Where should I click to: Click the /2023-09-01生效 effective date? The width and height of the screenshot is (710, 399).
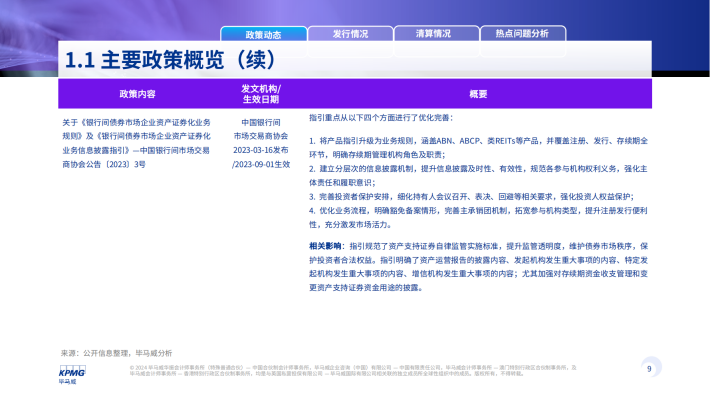(x=261, y=164)
